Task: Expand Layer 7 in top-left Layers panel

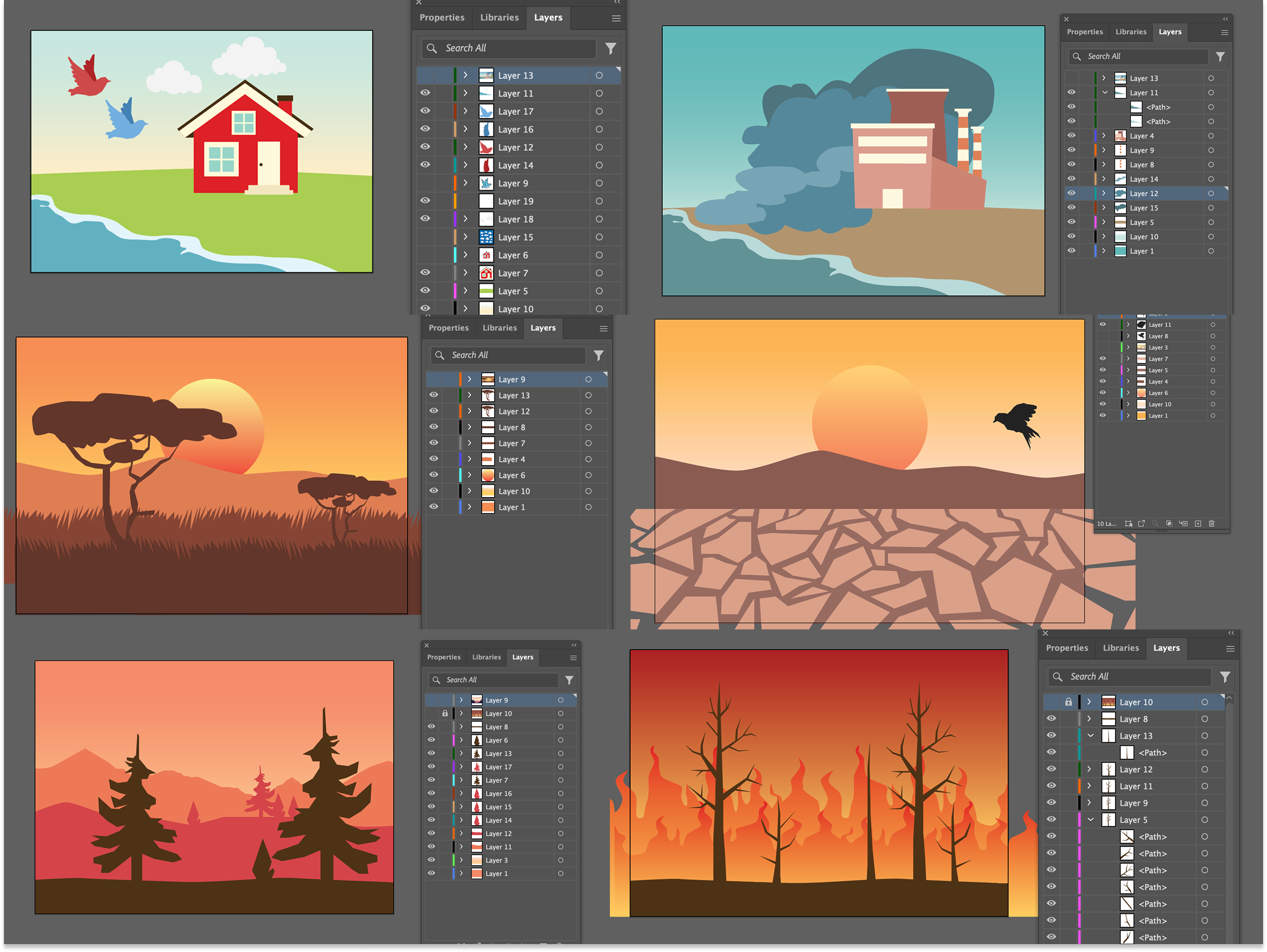Action: [465, 273]
